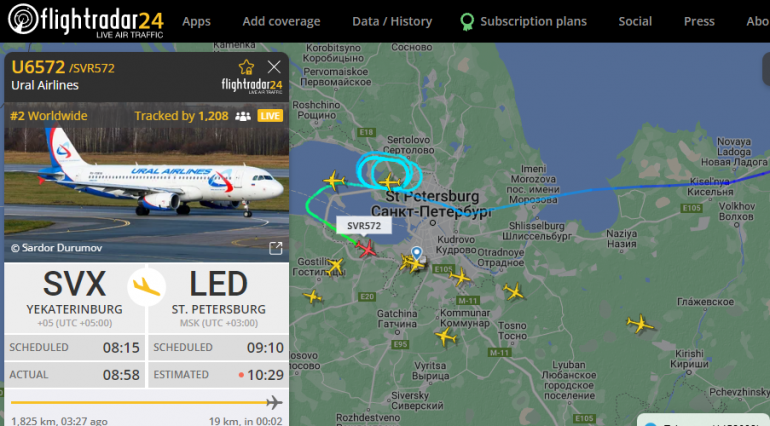Select the yellow plane near Gostilitsy

coord(335,267)
